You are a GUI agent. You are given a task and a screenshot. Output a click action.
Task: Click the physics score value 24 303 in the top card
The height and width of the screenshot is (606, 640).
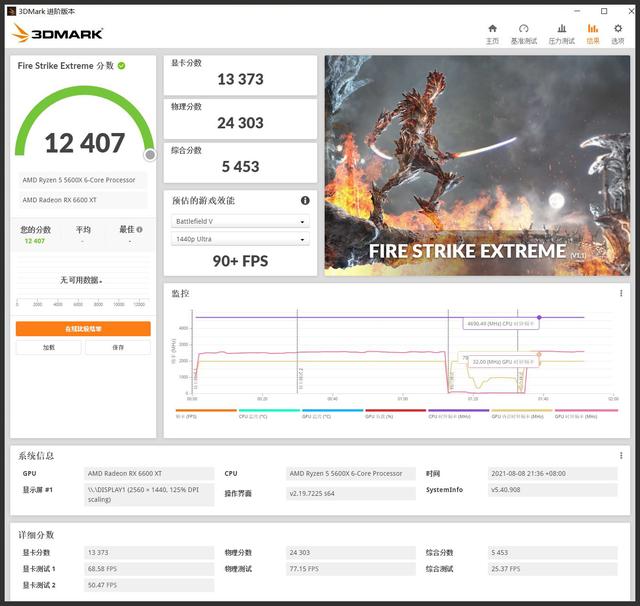coord(240,123)
